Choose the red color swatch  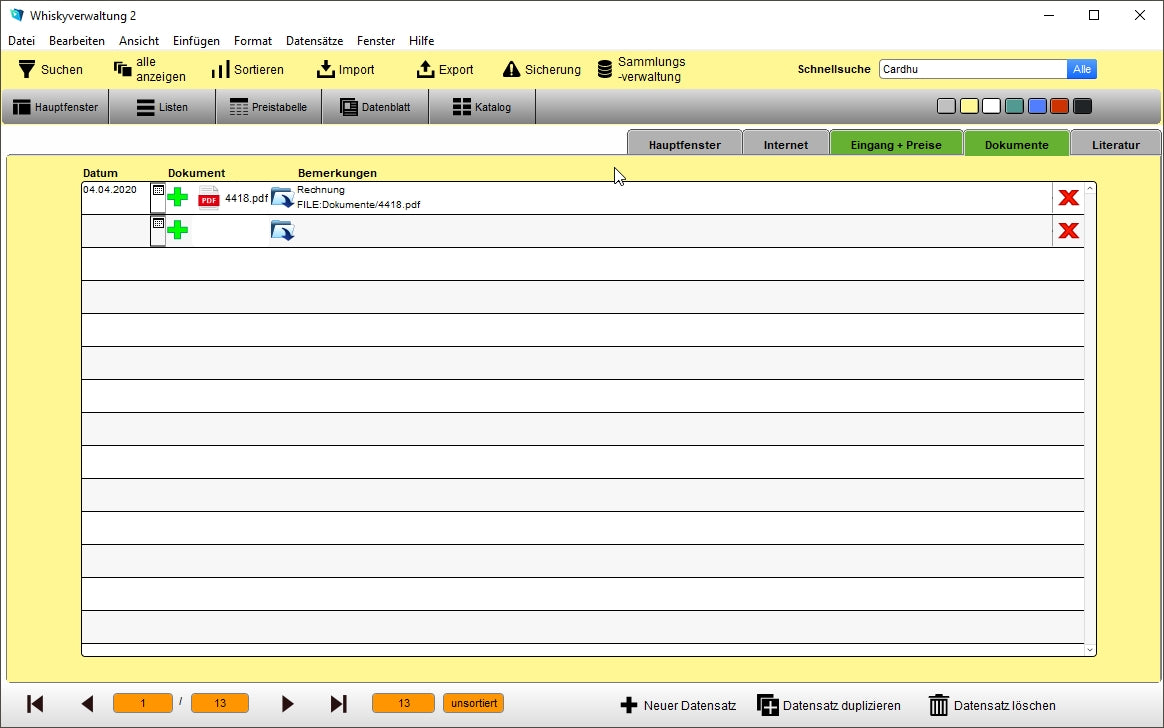[x=1059, y=107]
